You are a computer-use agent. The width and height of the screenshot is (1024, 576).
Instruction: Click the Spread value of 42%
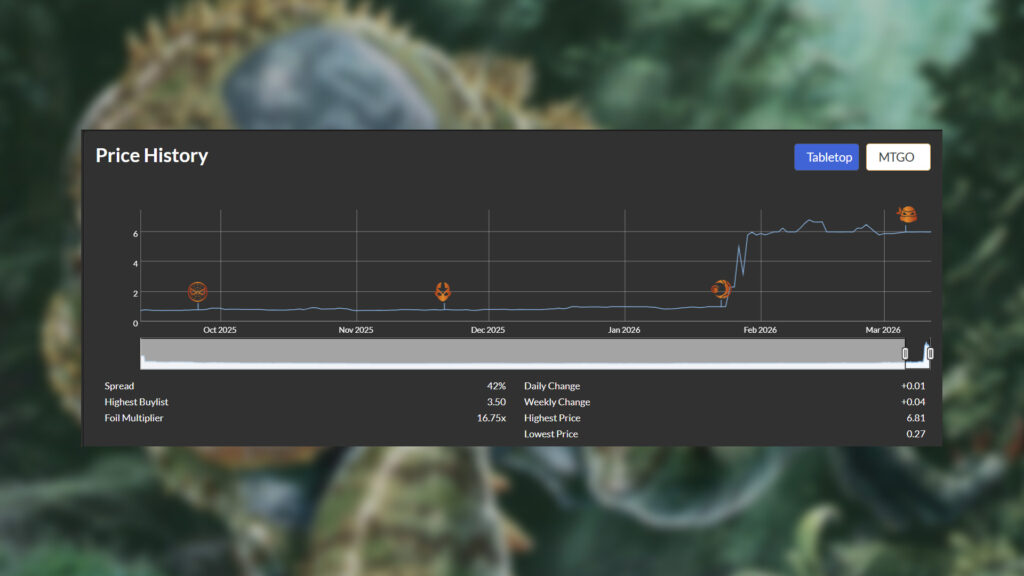point(496,386)
